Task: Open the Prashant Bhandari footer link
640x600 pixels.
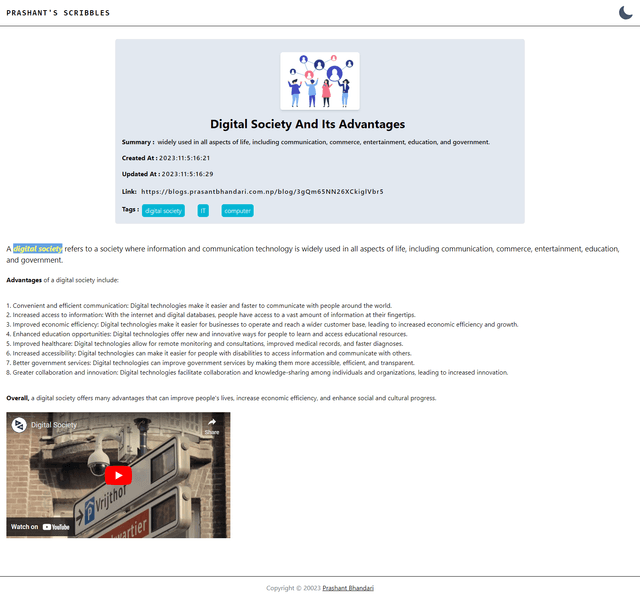Action: [x=348, y=588]
